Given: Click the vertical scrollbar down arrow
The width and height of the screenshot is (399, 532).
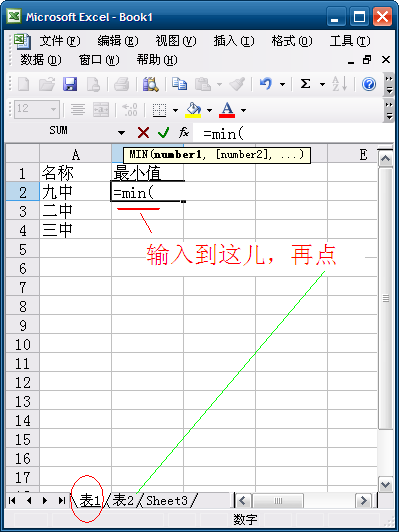Looking at the screenshot, I should coord(386,484).
